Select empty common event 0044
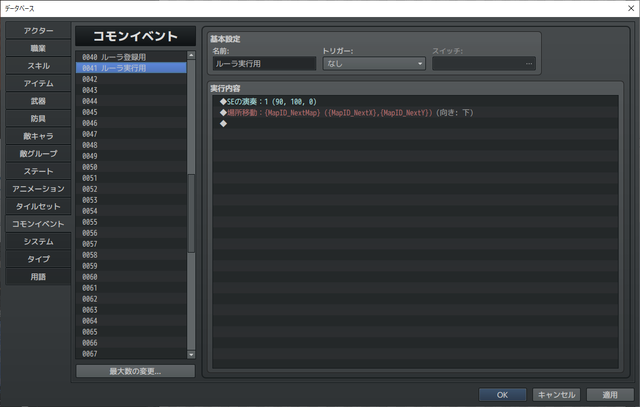The image size is (640, 407). click(131, 101)
